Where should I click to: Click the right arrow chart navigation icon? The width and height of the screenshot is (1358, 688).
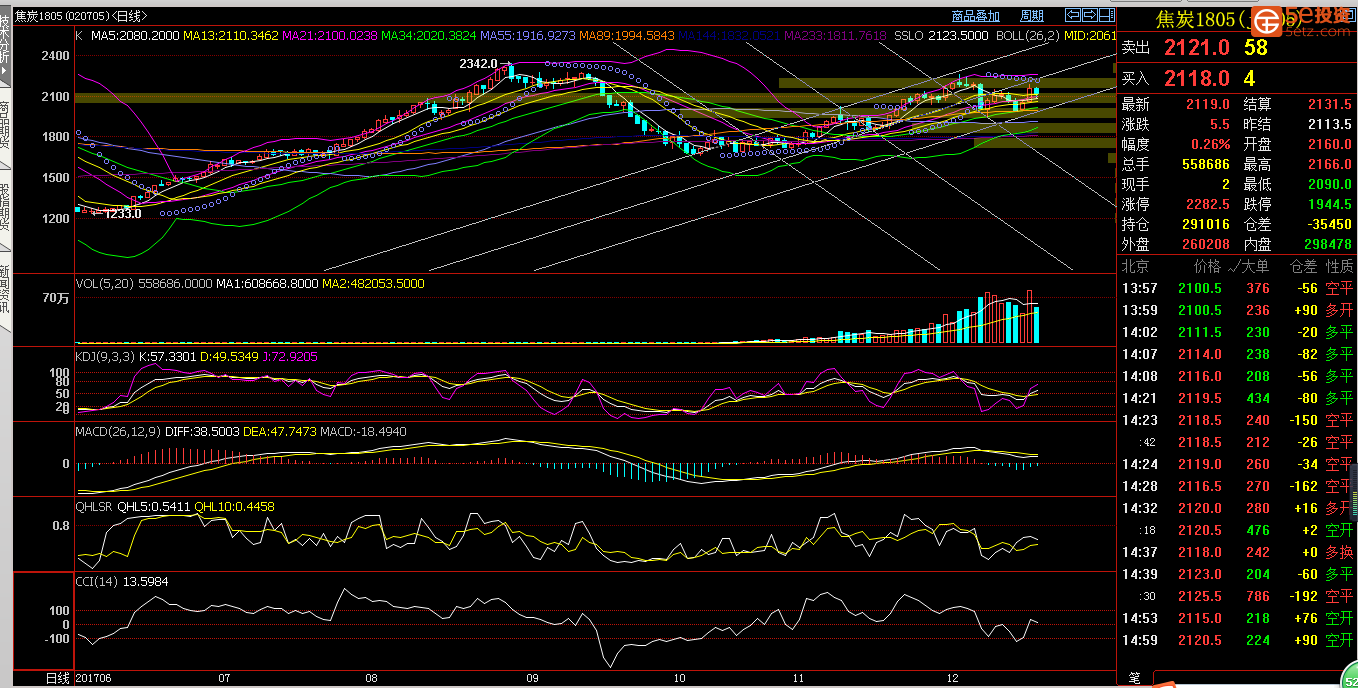click(x=1089, y=15)
